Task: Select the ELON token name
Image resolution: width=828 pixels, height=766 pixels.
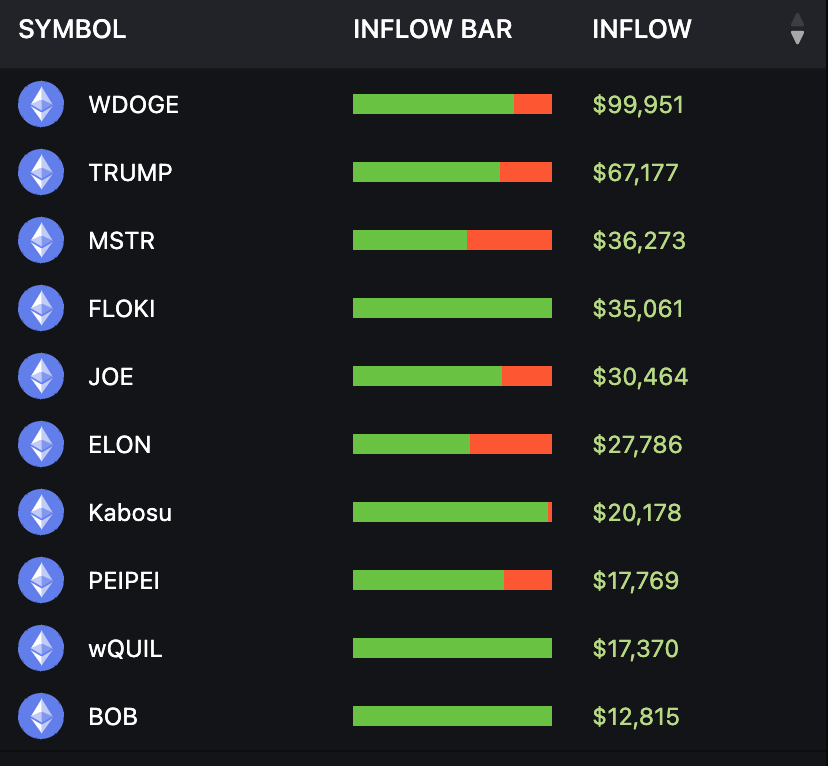Action: 120,445
